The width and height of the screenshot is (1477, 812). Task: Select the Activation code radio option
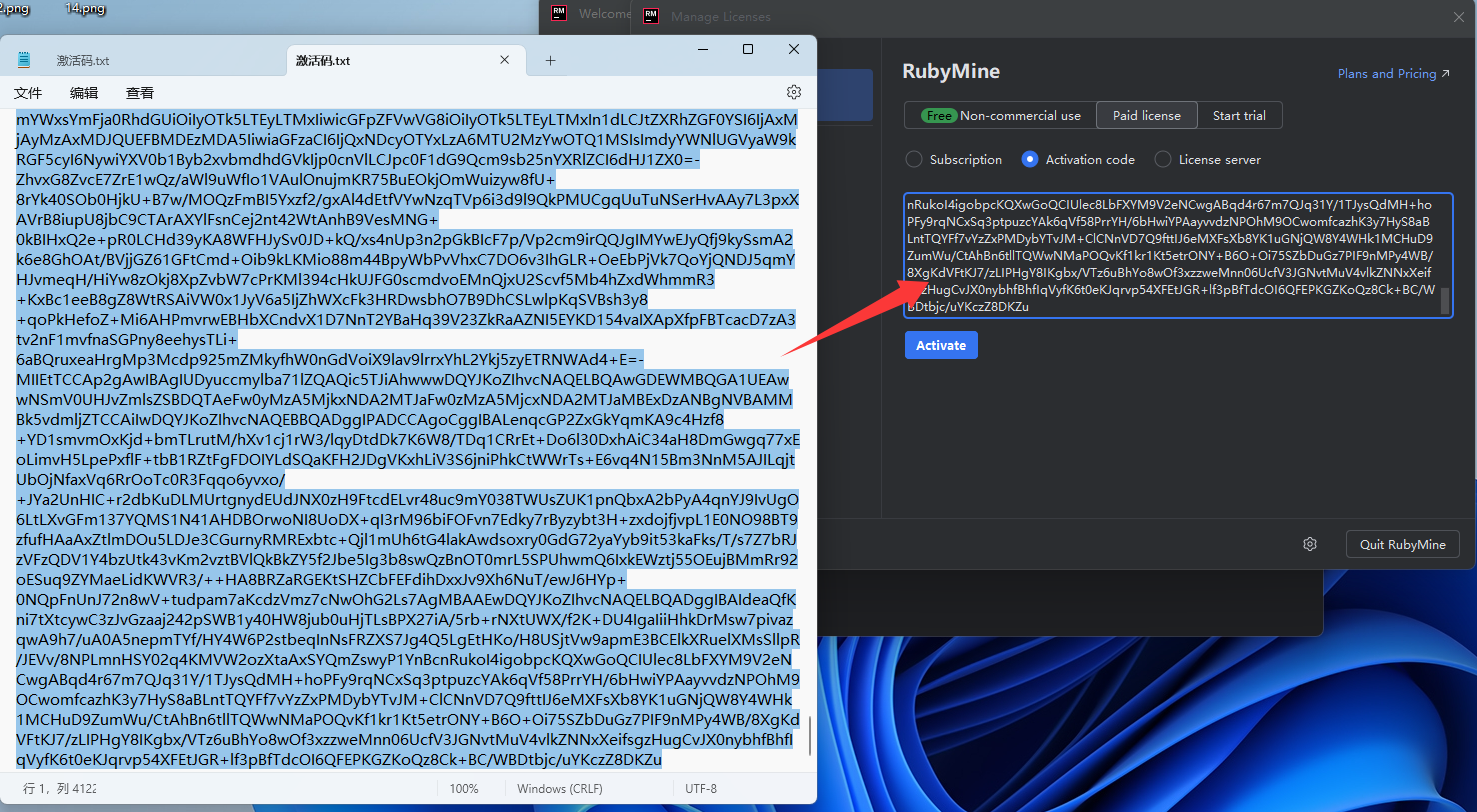click(1078, 159)
